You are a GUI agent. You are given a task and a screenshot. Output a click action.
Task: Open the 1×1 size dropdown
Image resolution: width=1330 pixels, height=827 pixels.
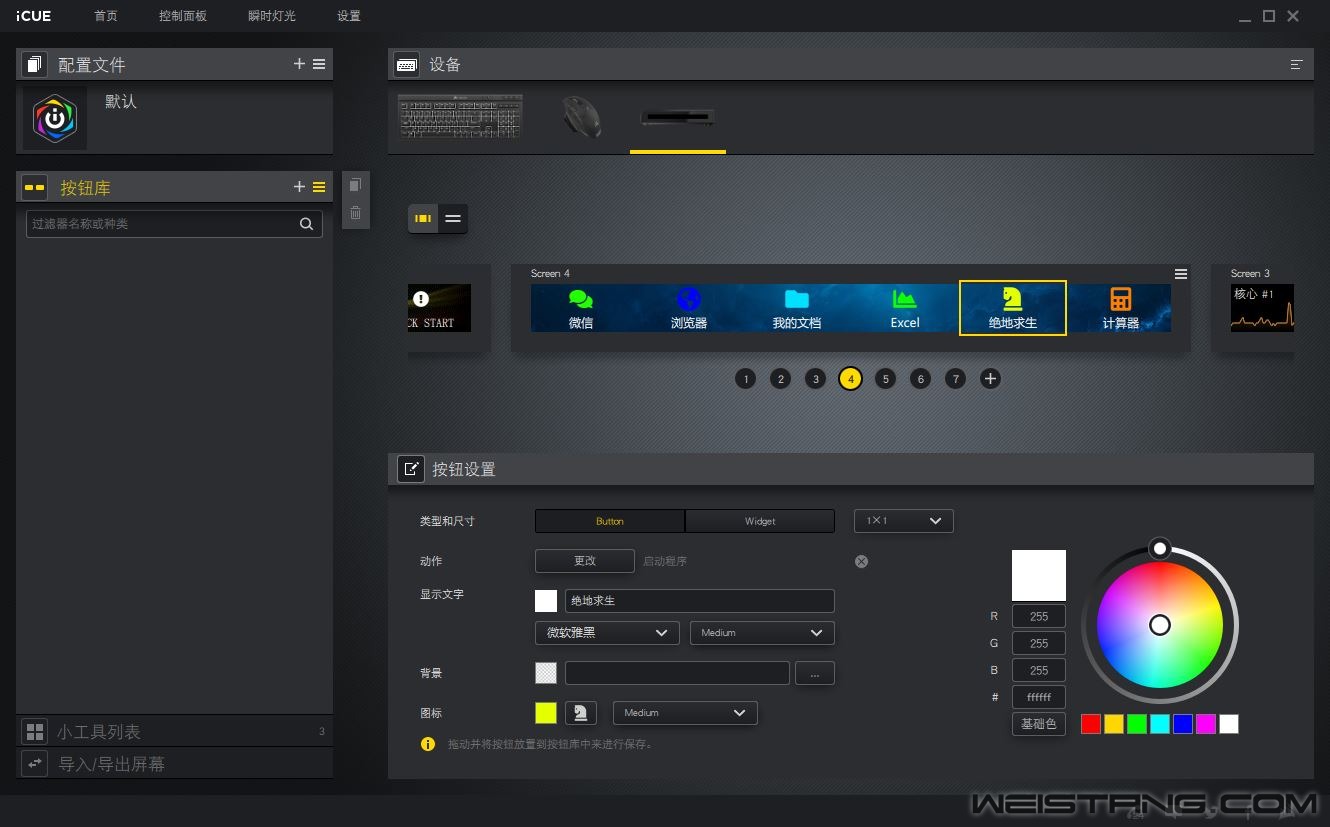click(x=904, y=521)
